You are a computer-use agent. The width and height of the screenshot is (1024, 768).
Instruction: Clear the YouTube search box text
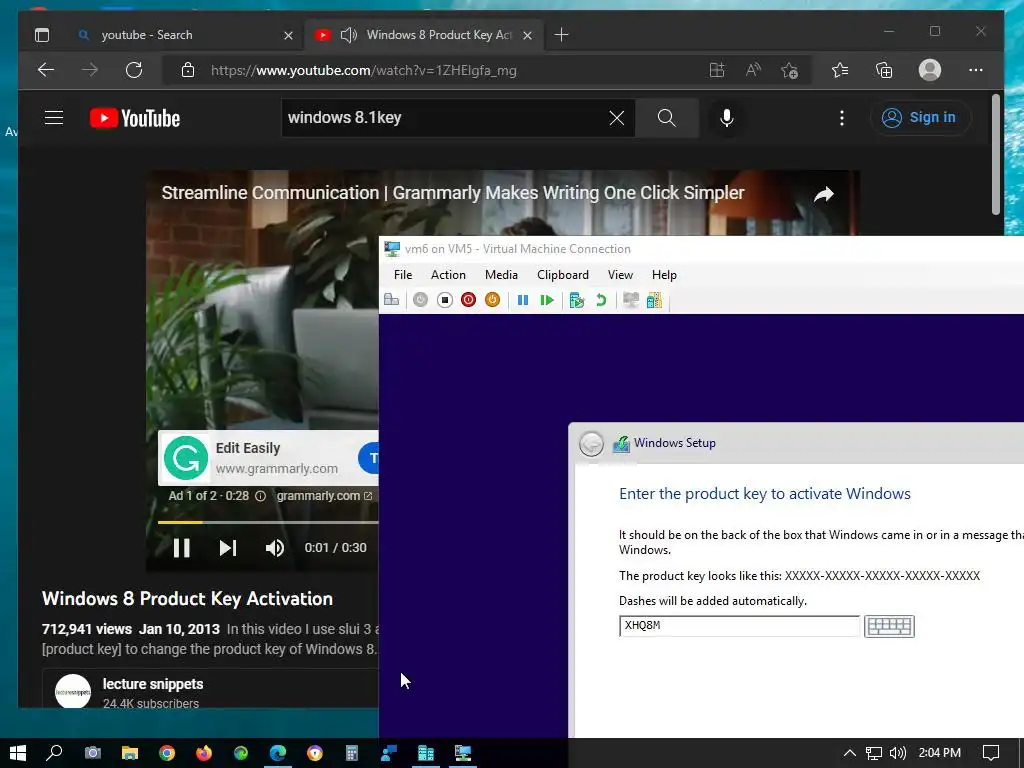[x=616, y=118]
